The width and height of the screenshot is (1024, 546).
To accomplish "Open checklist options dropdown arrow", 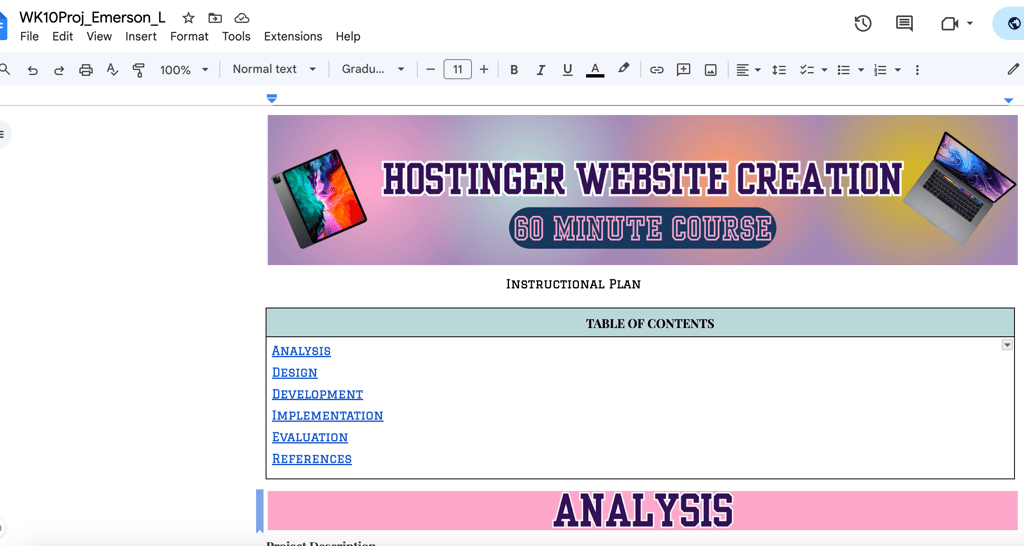I will tap(824, 70).
